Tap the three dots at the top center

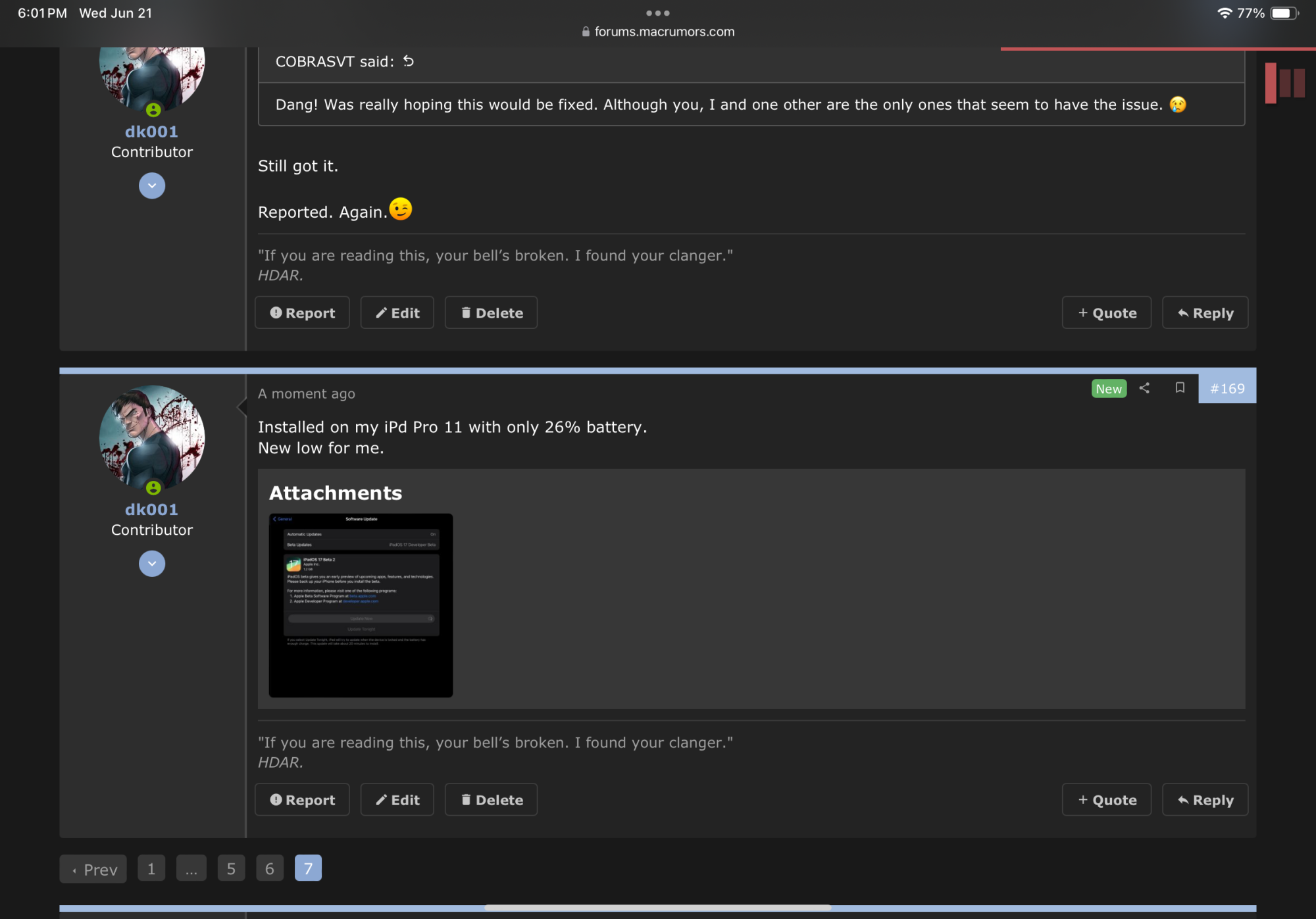(x=657, y=13)
